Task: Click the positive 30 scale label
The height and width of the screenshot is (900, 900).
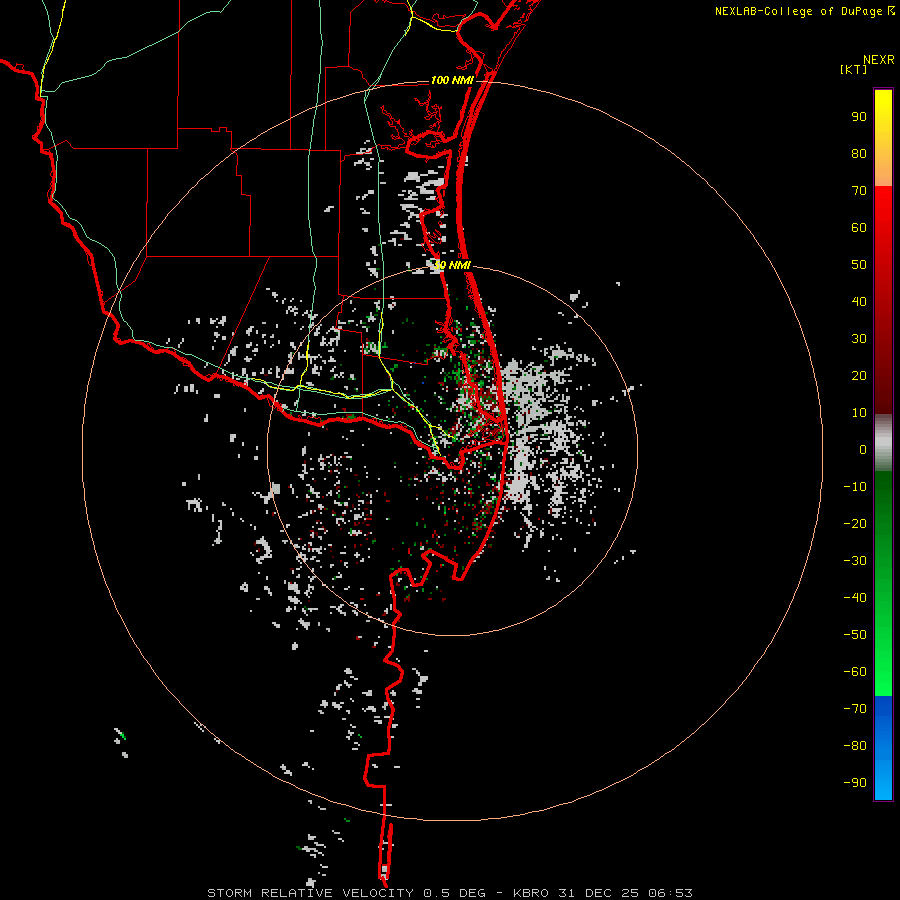Action: 859,339
